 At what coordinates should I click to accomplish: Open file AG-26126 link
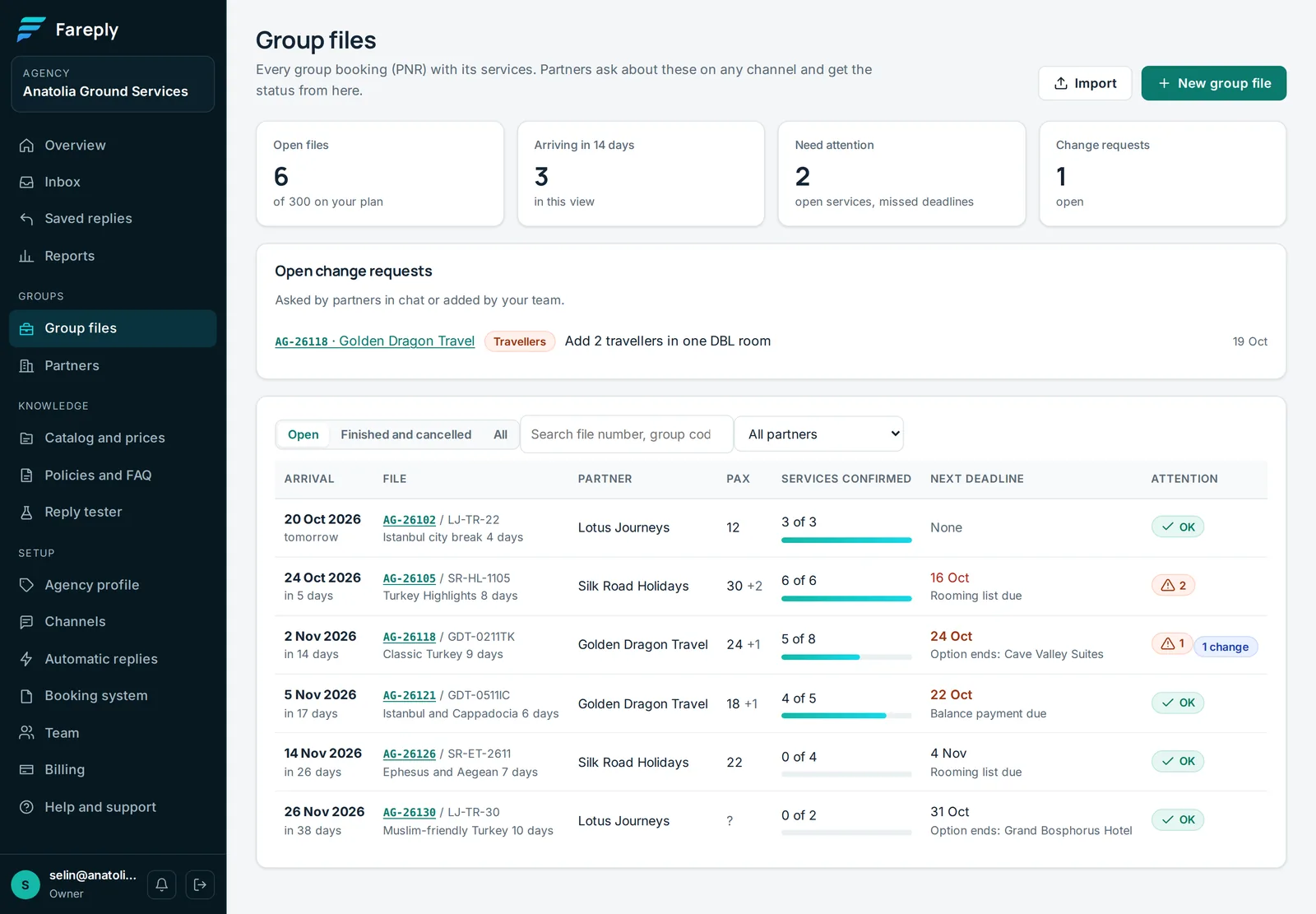pos(409,754)
